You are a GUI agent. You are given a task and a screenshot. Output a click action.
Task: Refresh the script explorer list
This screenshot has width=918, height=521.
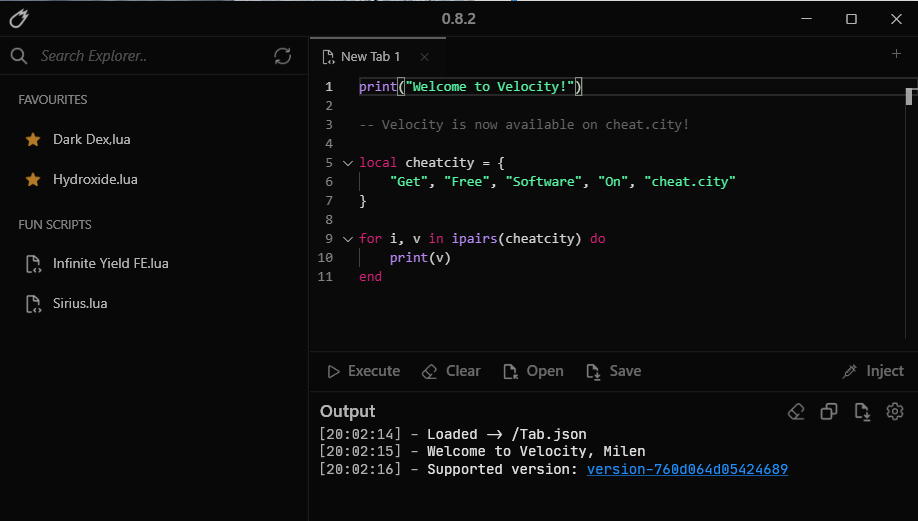pos(283,56)
